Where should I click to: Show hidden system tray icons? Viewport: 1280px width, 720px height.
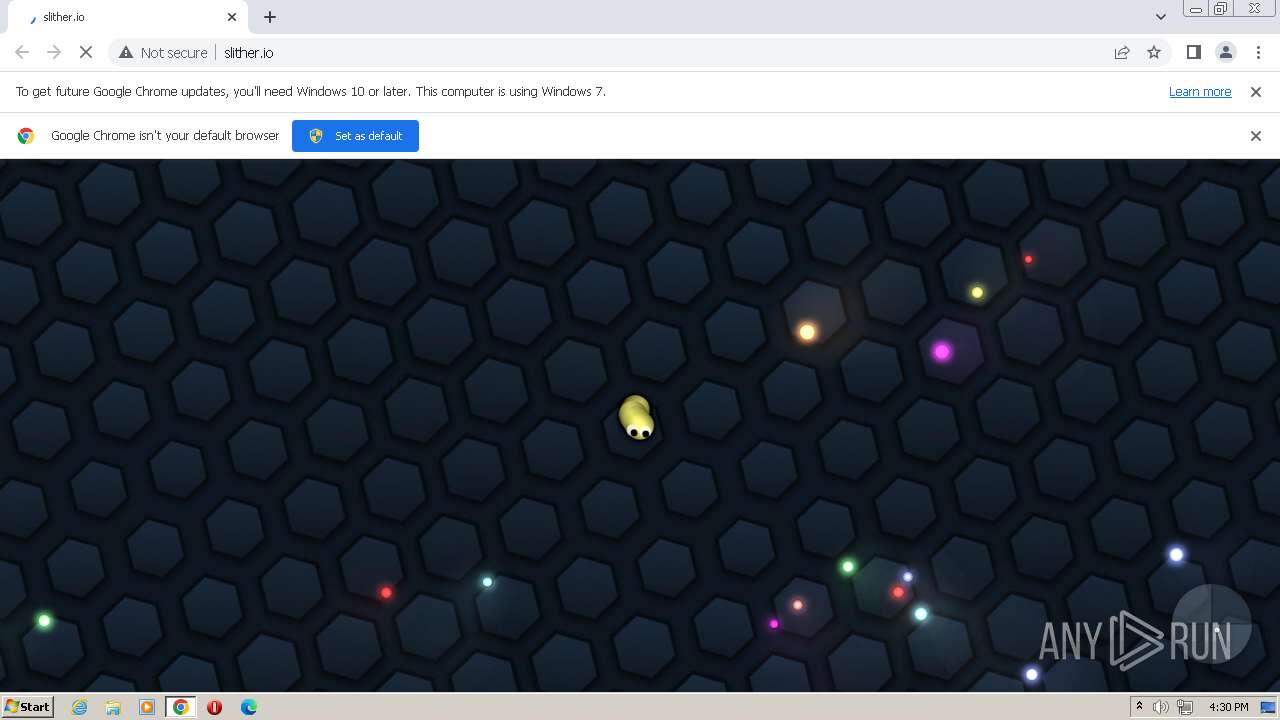coord(1139,706)
